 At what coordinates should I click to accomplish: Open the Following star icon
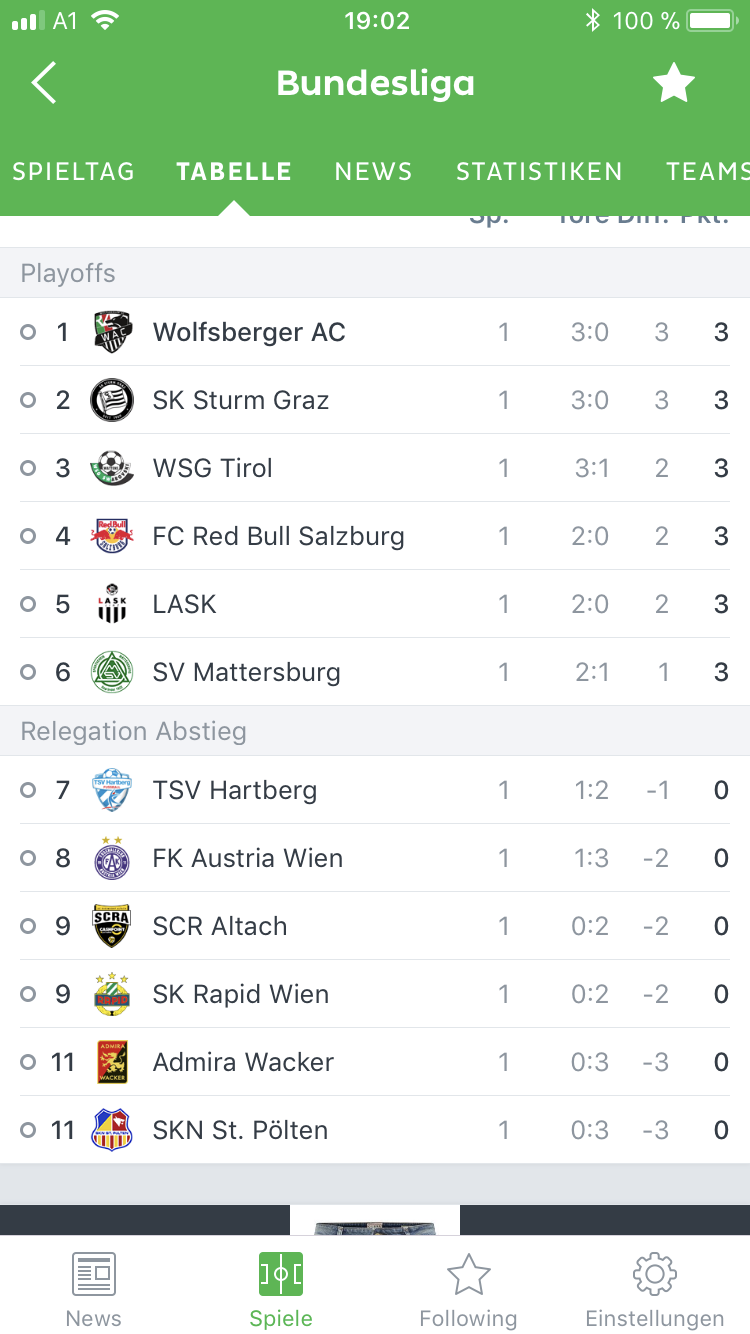click(468, 1274)
